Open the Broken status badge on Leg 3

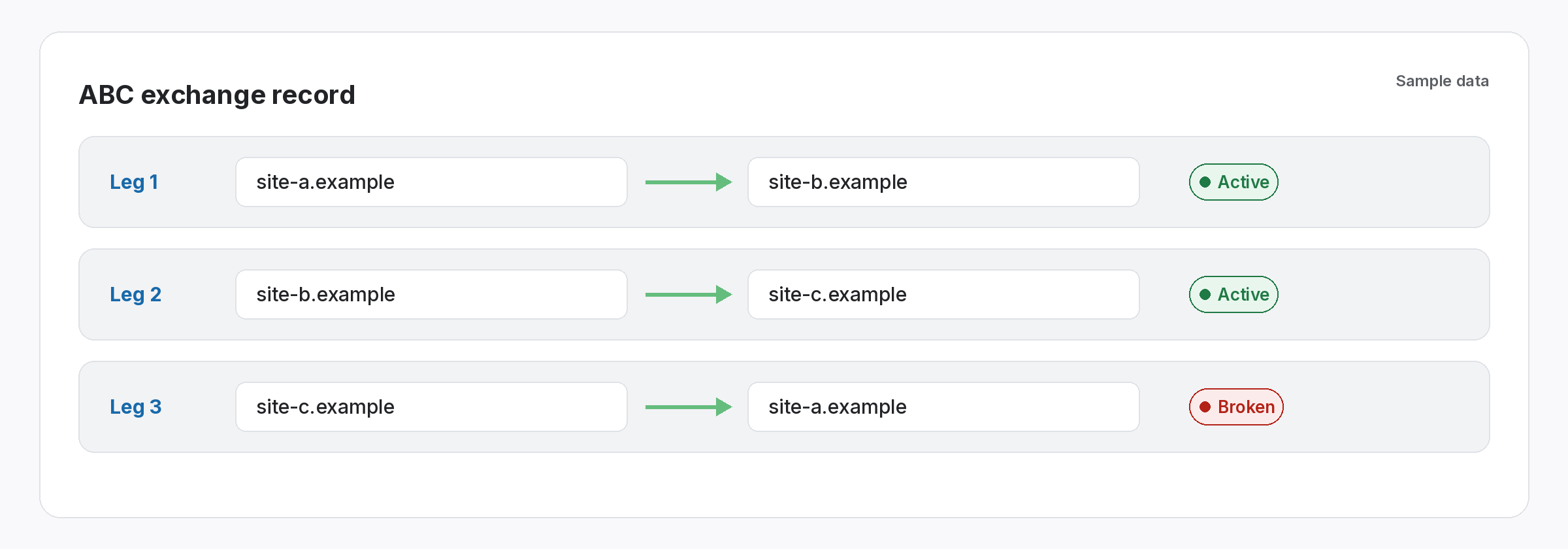pos(1236,407)
